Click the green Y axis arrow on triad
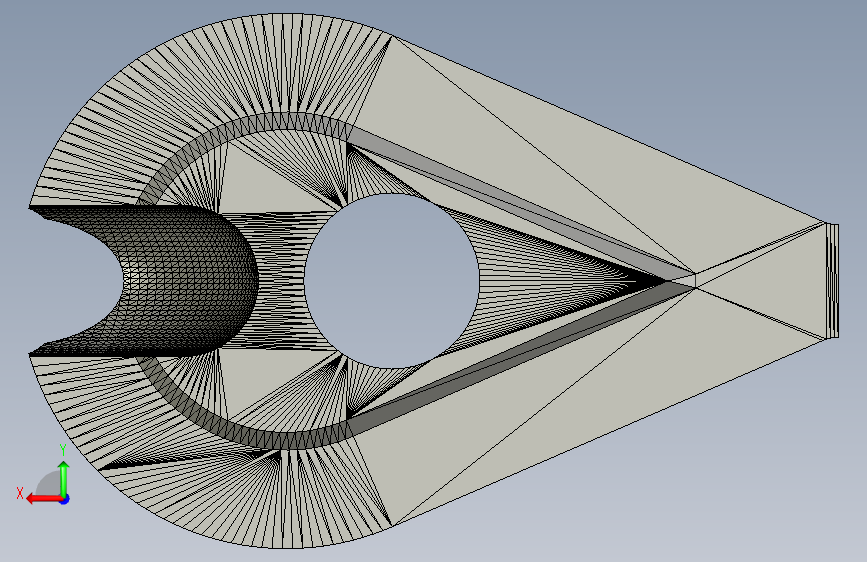 pyautogui.click(x=64, y=478)
